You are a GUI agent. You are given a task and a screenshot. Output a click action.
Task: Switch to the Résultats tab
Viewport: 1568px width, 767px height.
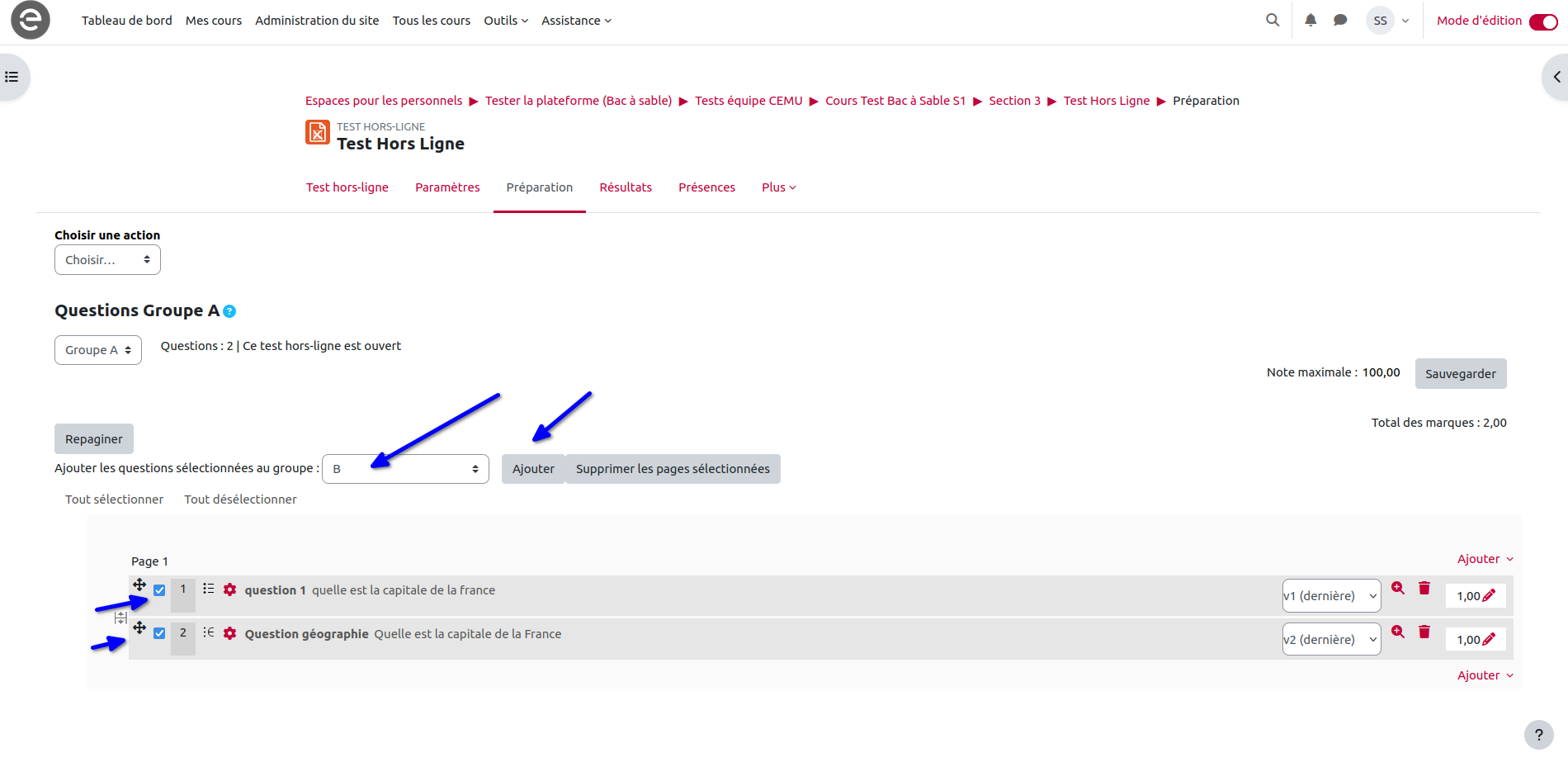click(626, 187)
